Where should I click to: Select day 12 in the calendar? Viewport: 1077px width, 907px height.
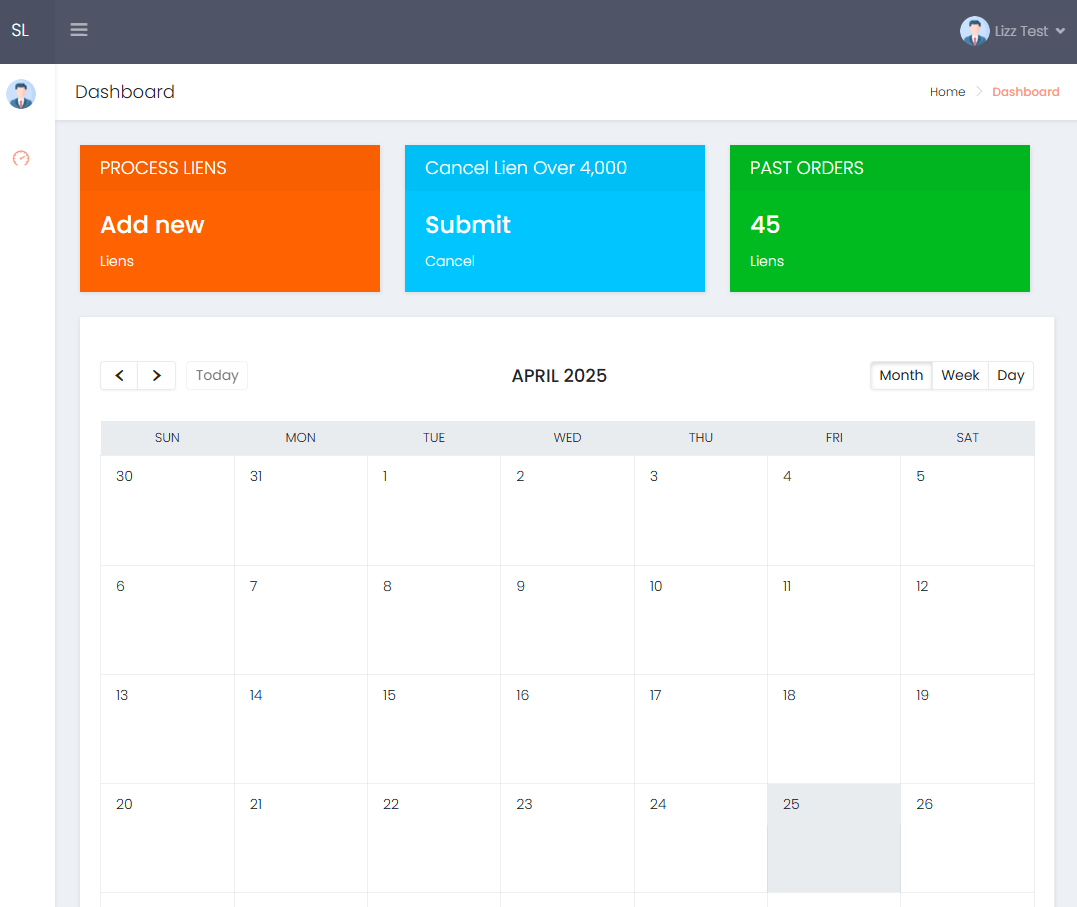[x=967, y=620]
